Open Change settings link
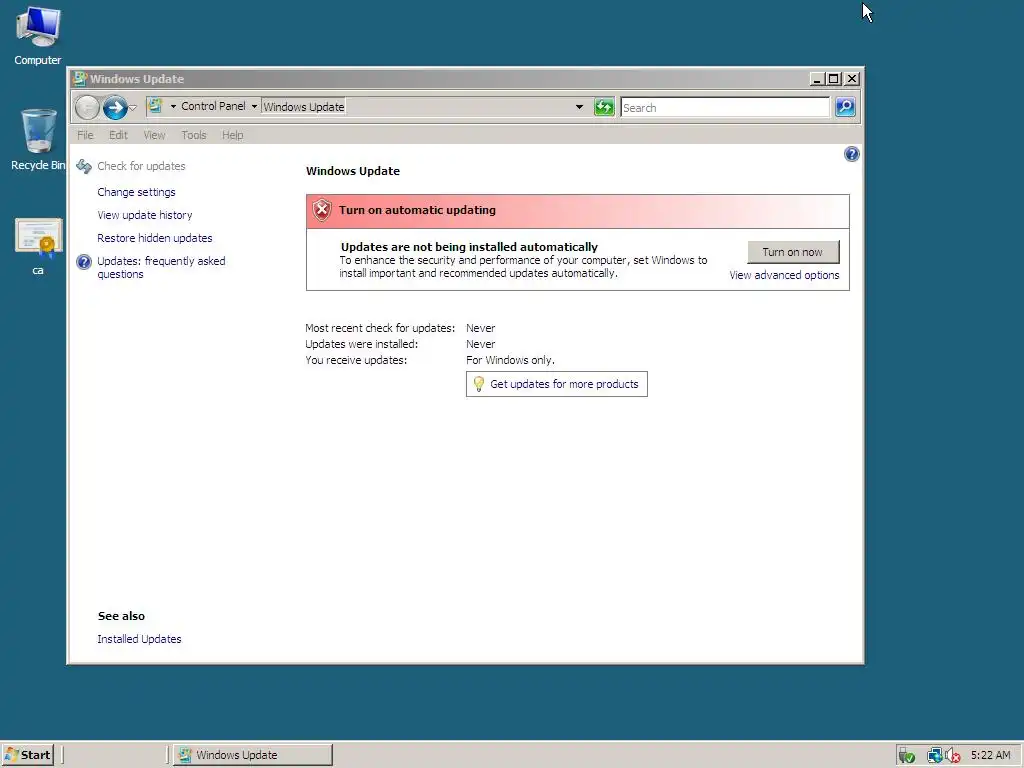The image size is (1024, 768). (x=136, y=192)
